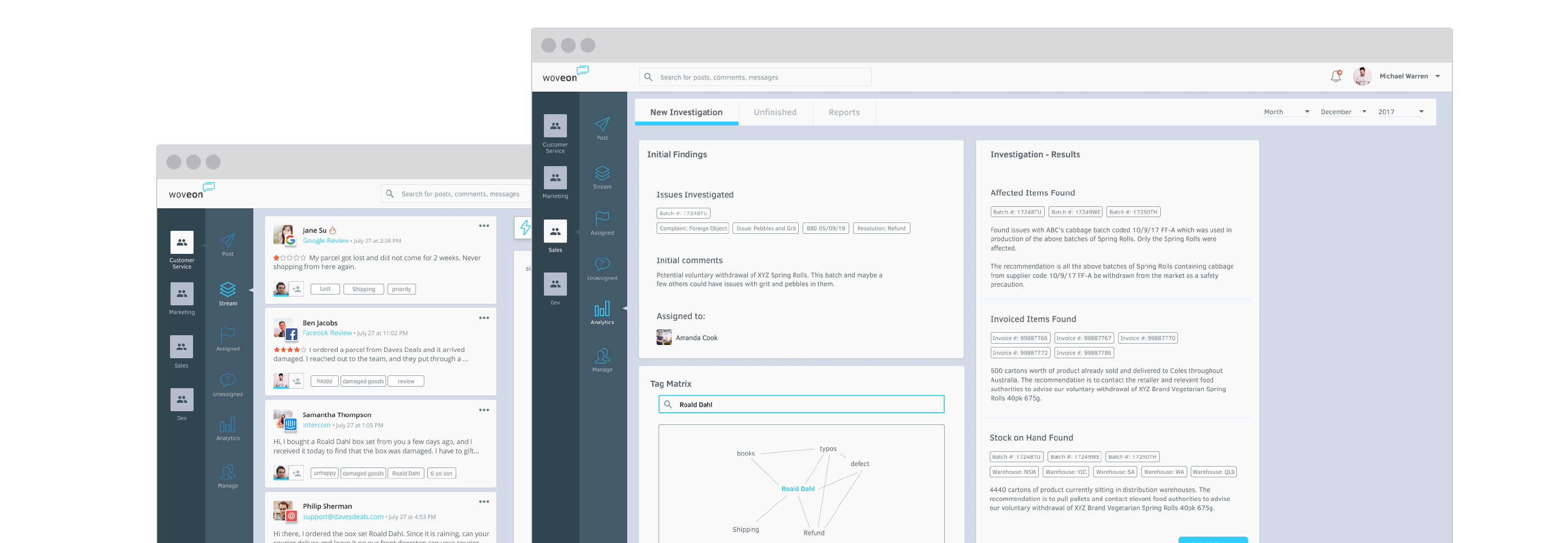Click Michael Warren profile avatar
Viewport: 1568px width, 543px height.
(1362, 76)
